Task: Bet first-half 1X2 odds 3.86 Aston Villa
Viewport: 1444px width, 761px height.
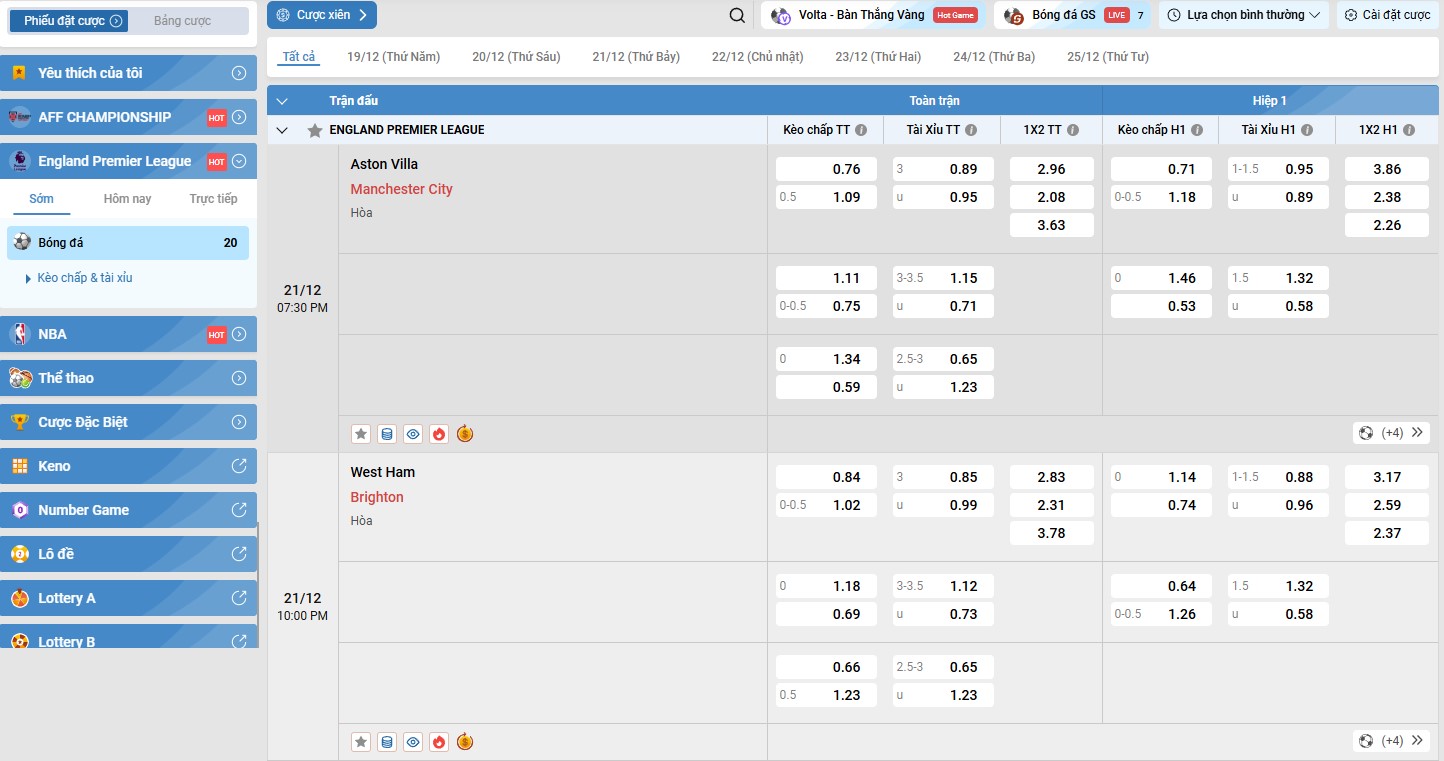Action: pos(1387,169)
